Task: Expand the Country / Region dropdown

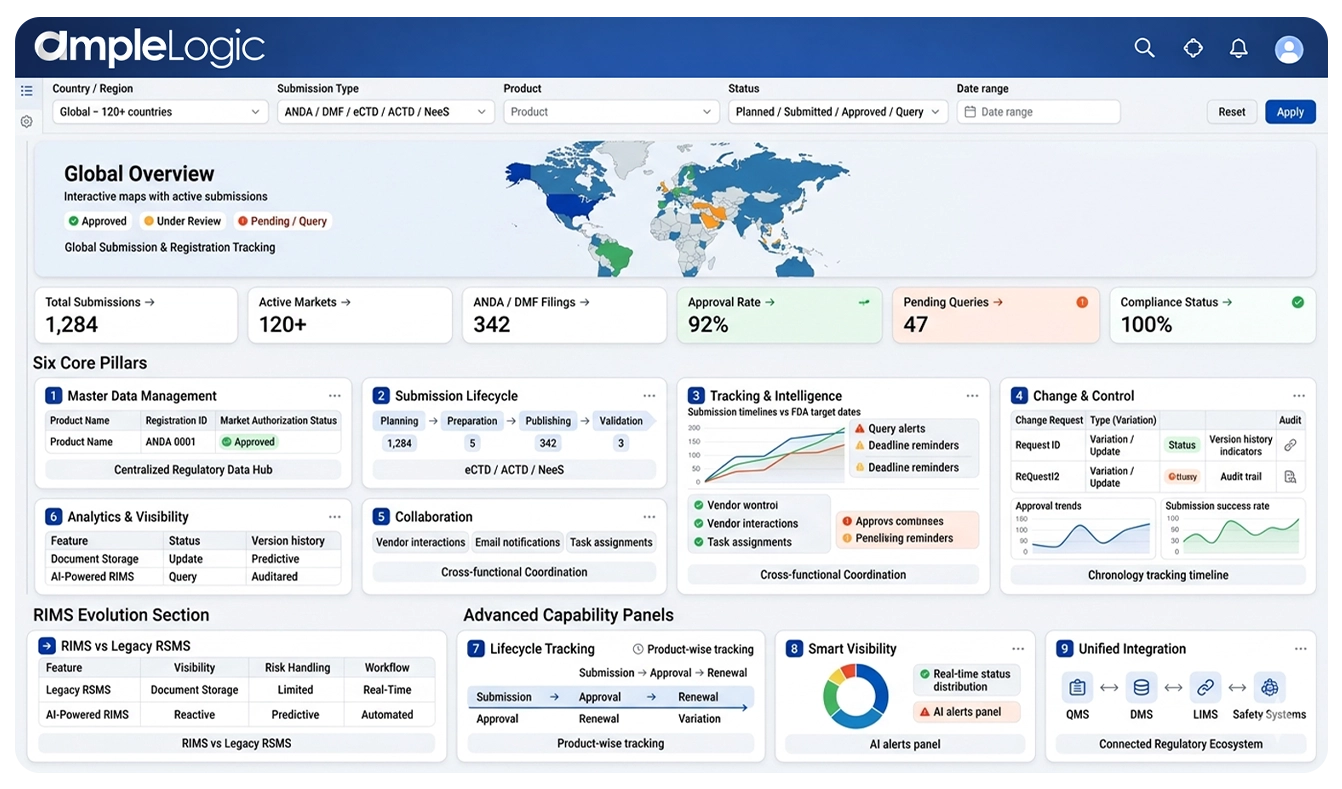Action: point(160,112)
